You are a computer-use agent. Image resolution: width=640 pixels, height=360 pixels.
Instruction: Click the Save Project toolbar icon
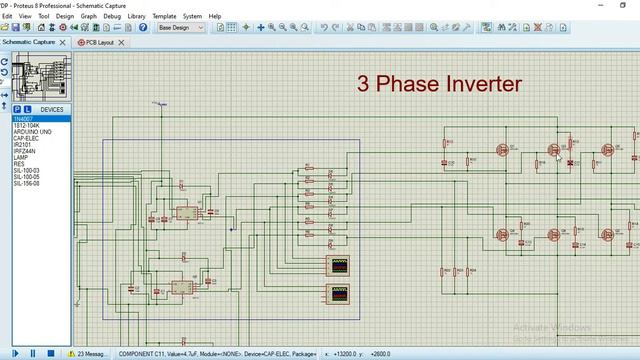[16, 27]
